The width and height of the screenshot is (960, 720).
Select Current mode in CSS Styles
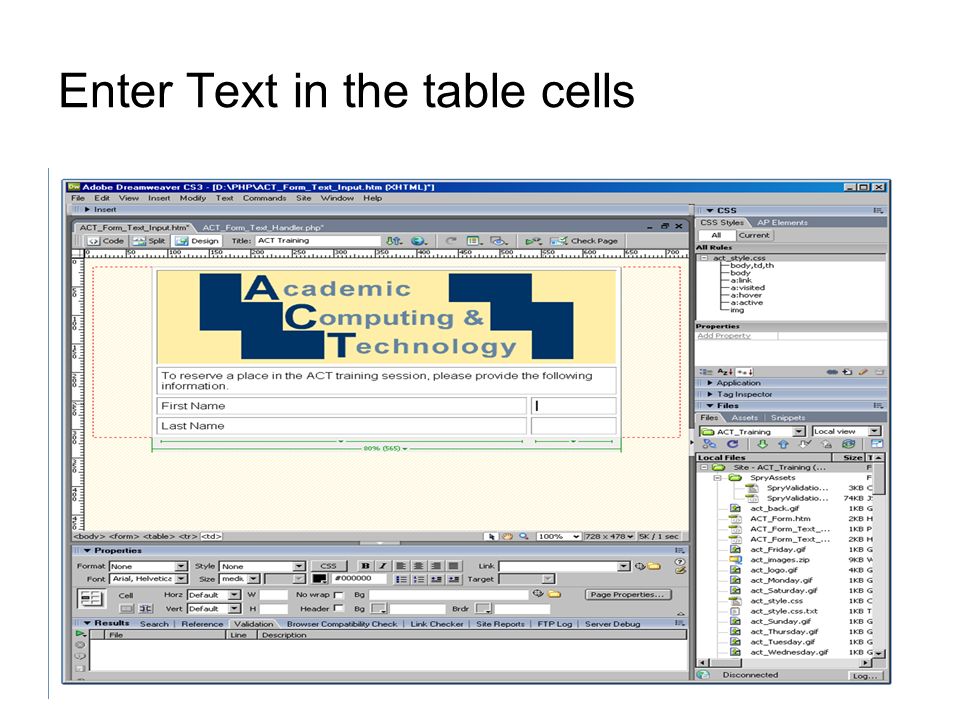754,235
